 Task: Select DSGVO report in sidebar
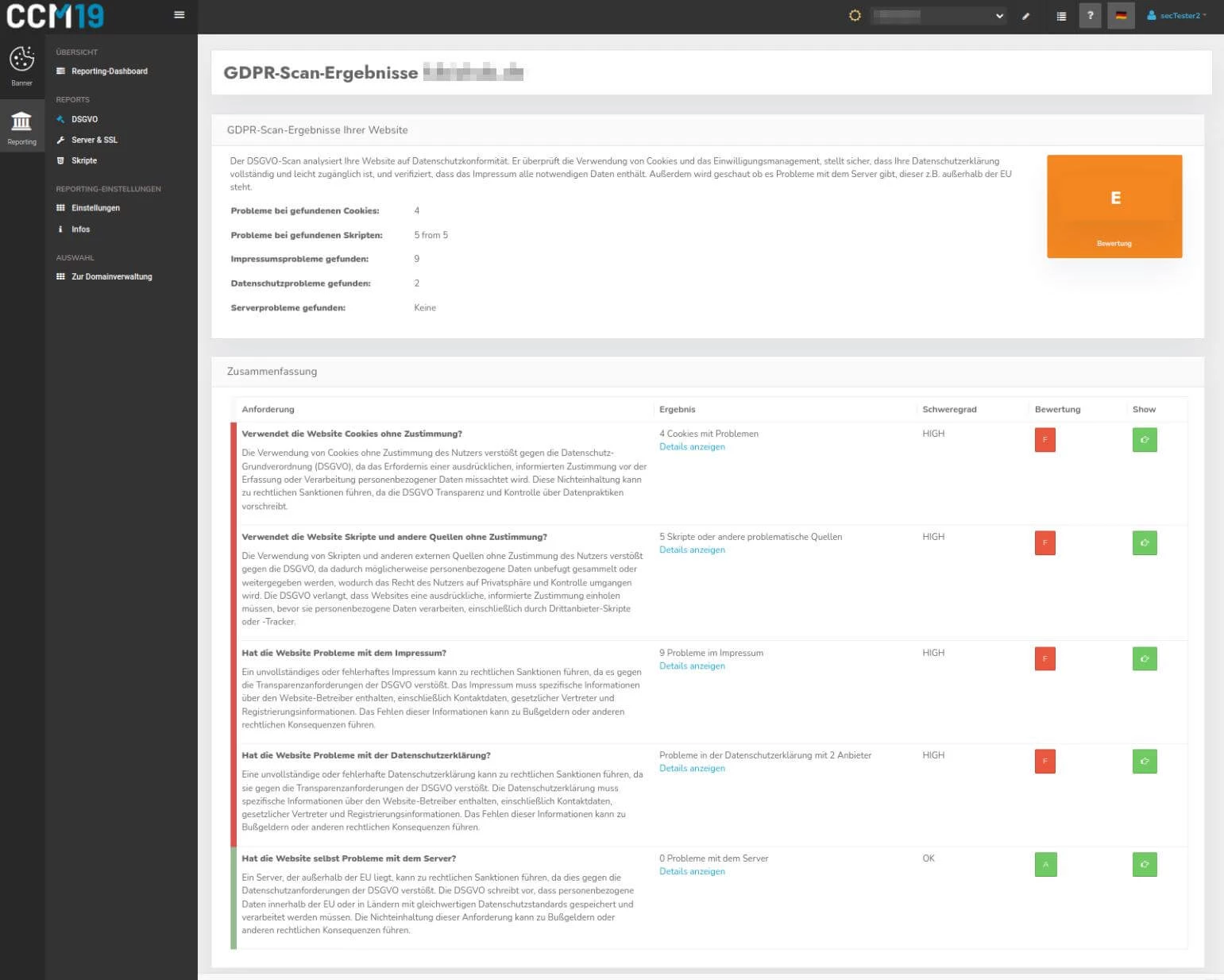84,119
